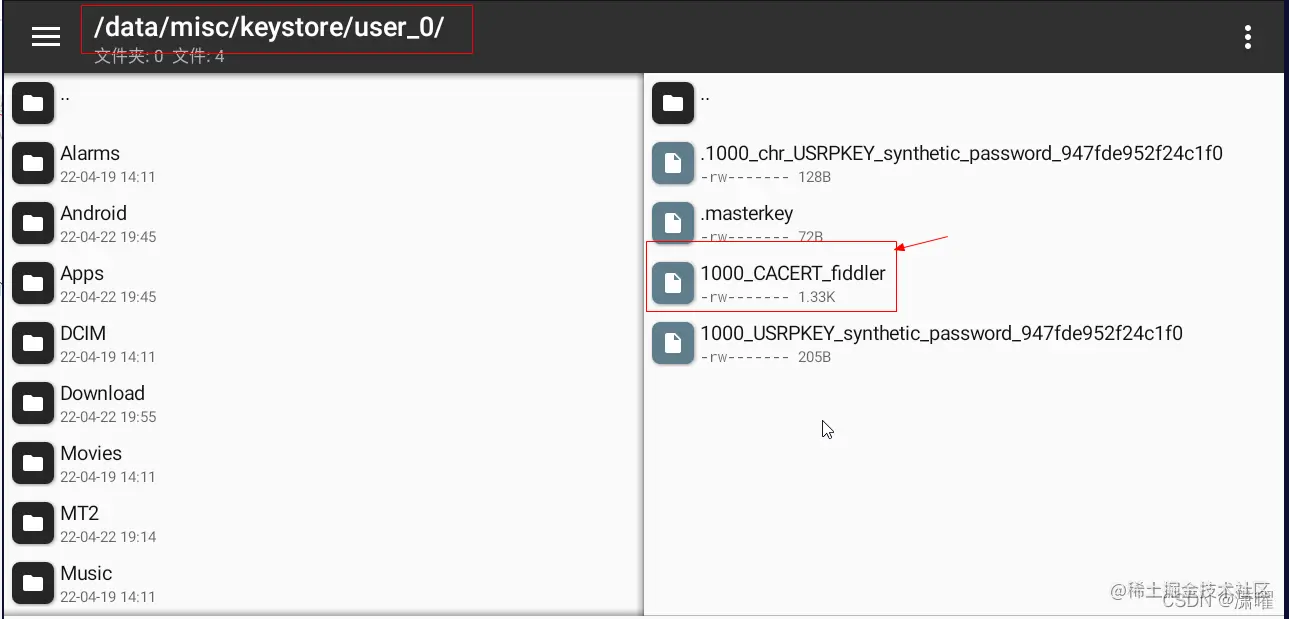
Task: Click the .masterkey file icon
Action: pyautogui.click(x=673, y=223)
